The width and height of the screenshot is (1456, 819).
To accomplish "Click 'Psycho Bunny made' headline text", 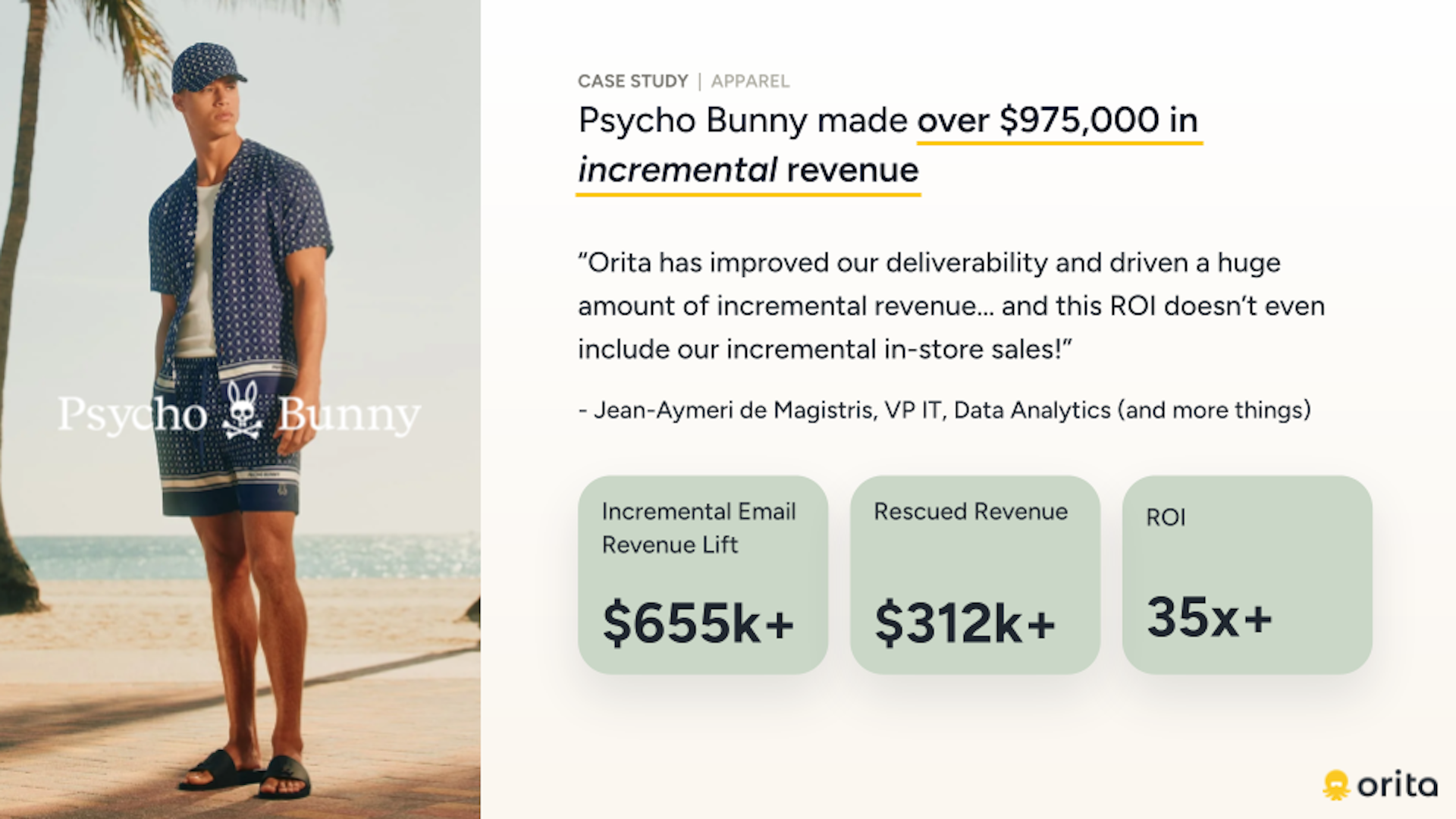I will [x=742, y=121].
